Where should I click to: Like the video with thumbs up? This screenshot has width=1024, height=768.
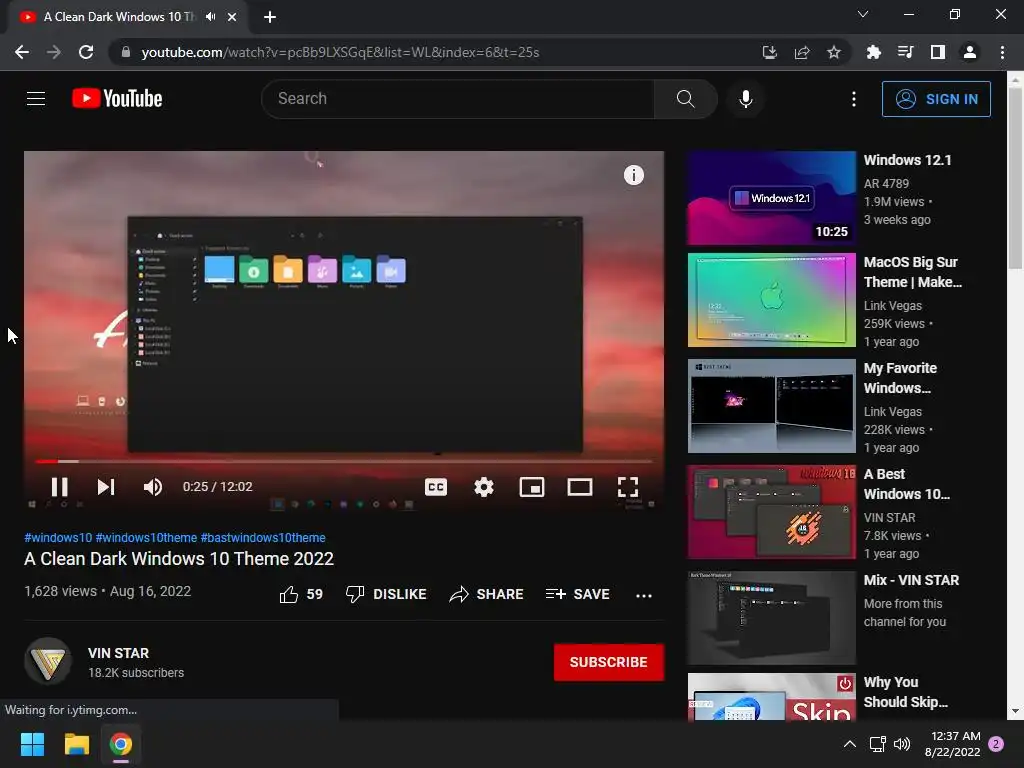pyautogui.click(x=301, y=594)
